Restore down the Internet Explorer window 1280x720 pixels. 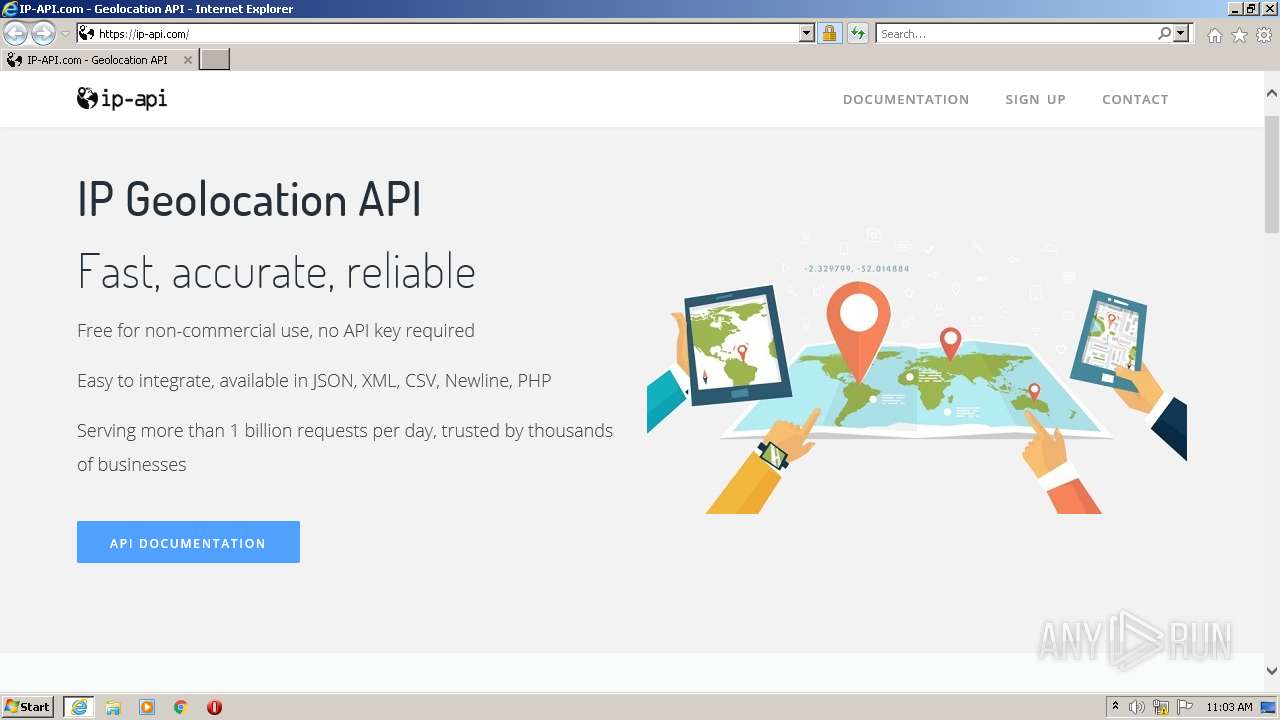coord(1252,9)
